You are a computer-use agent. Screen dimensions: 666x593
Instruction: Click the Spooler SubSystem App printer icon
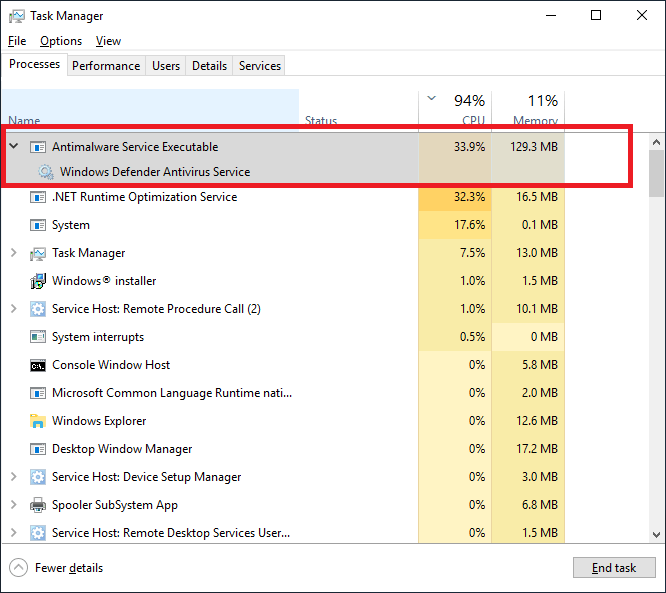pyautogui.click(x=38, y=505)
